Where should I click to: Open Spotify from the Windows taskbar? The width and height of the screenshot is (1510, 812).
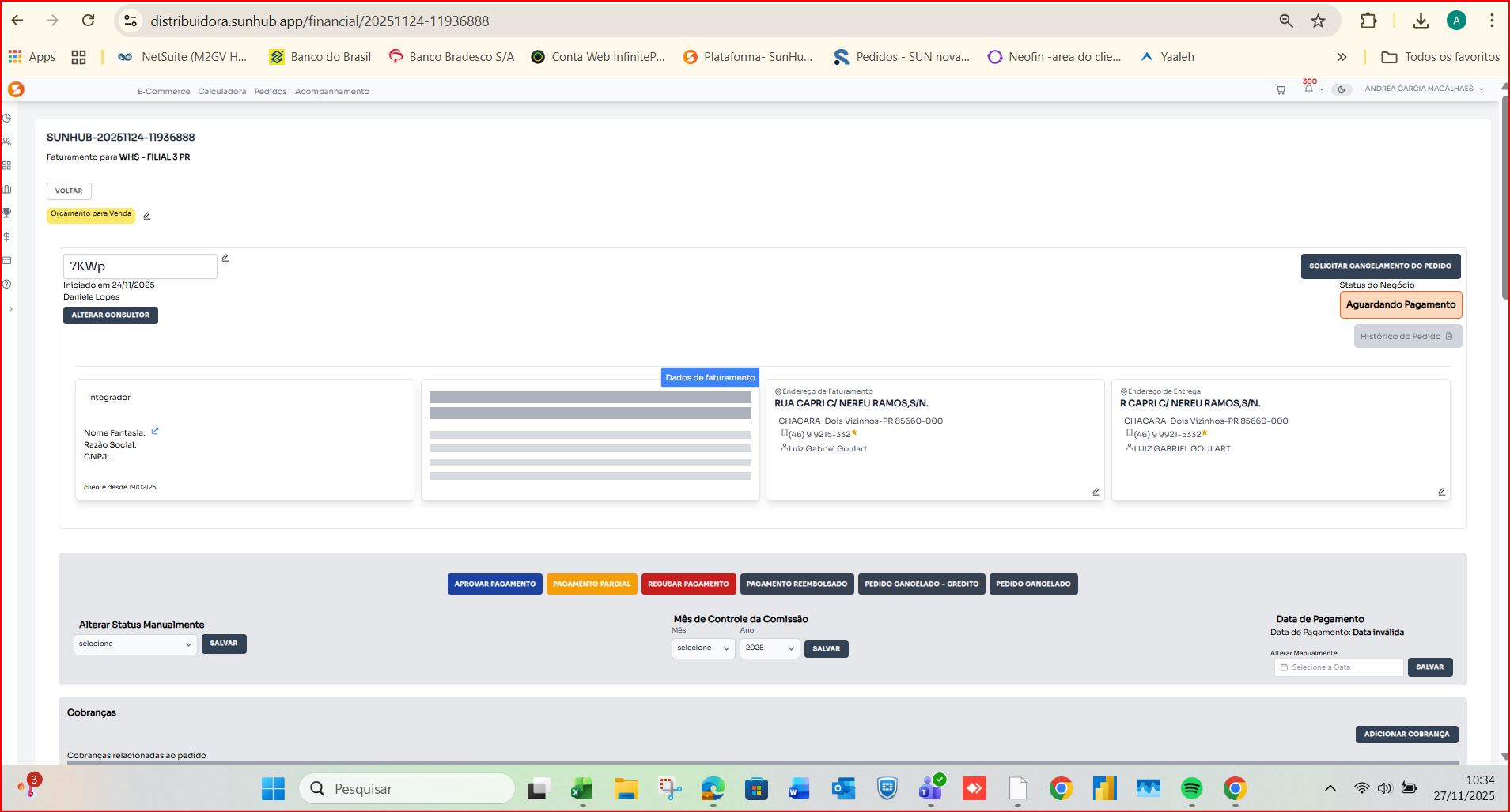pyautogui.click(x=1191, y=788)
